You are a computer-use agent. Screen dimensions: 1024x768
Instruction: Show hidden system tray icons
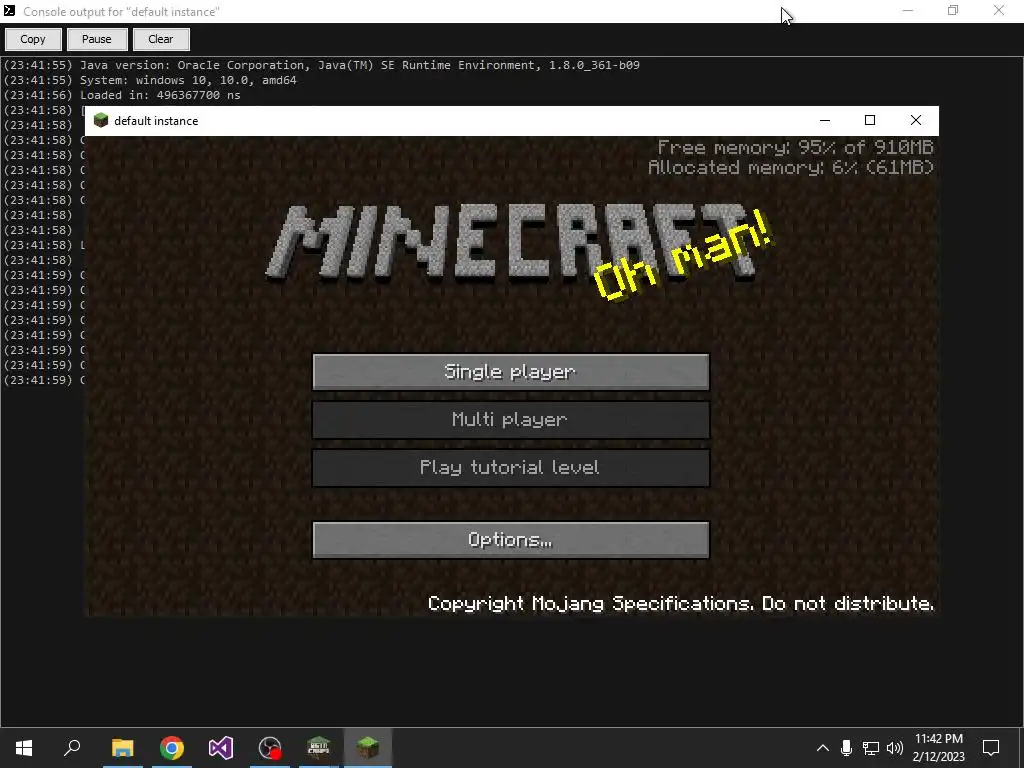(x=823, y=748)
